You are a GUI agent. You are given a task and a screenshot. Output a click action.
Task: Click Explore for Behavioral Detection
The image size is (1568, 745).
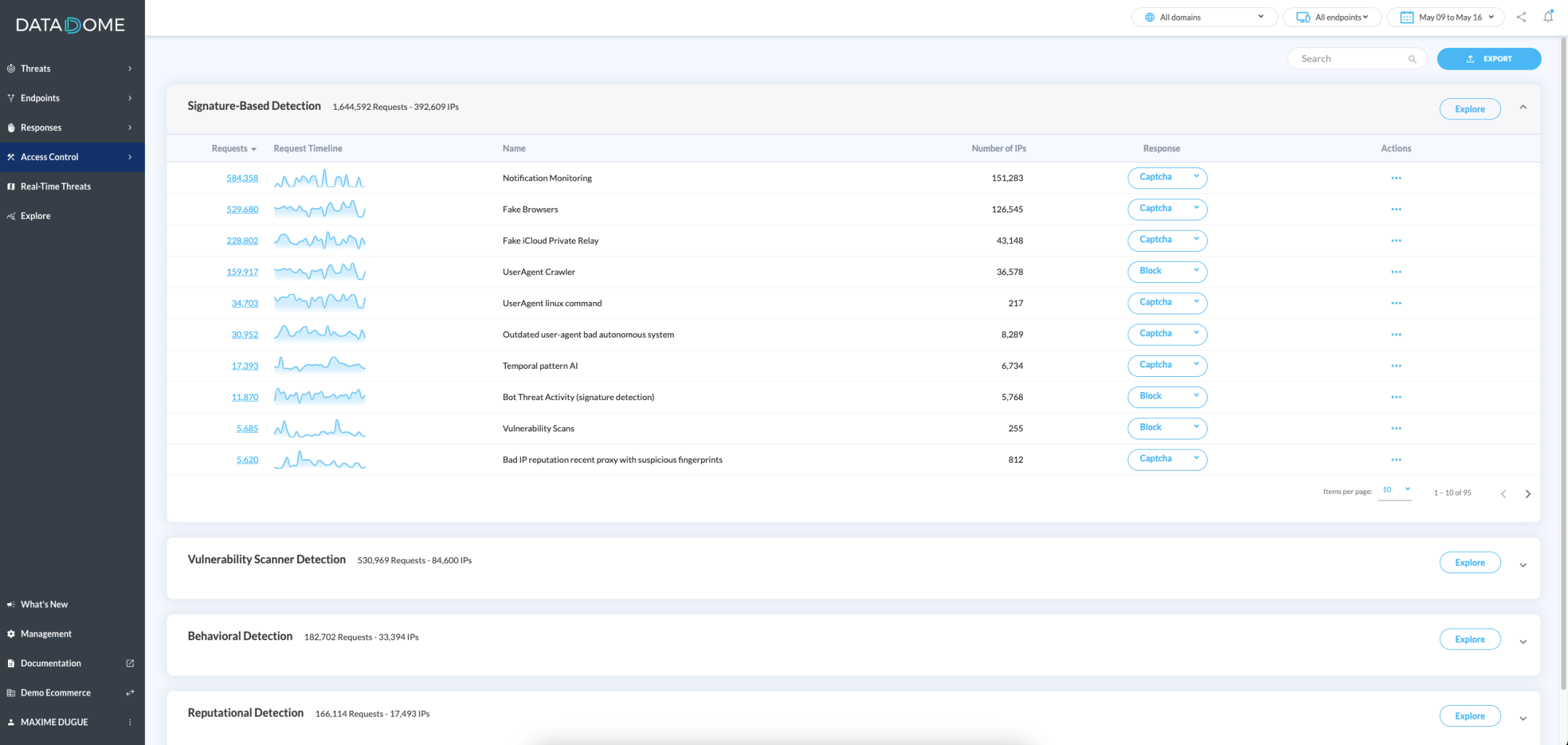[1470, 639]
